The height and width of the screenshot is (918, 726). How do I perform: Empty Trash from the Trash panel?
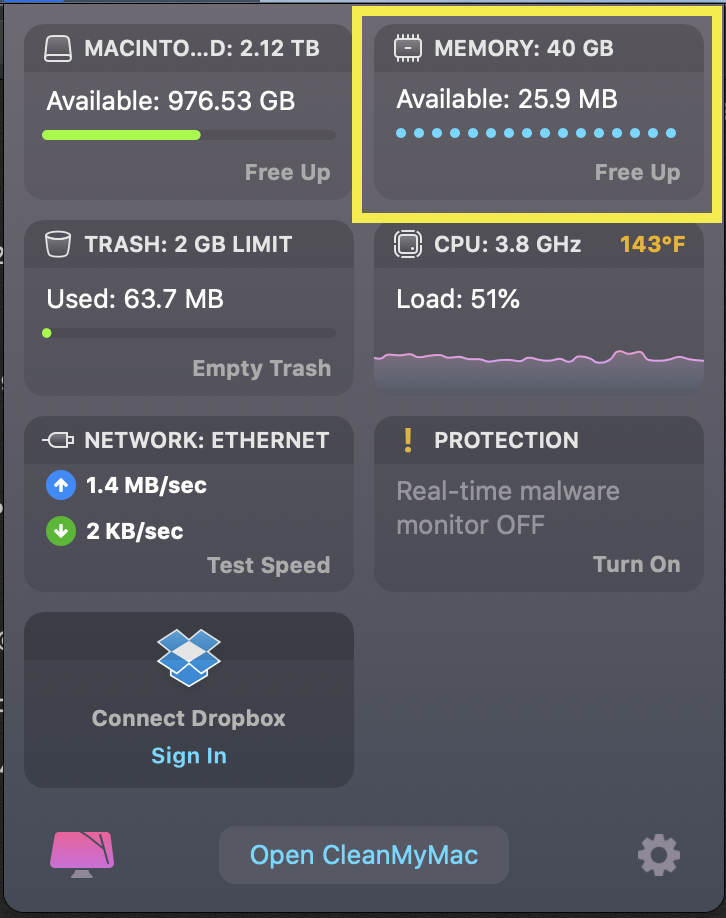(261, 369)
